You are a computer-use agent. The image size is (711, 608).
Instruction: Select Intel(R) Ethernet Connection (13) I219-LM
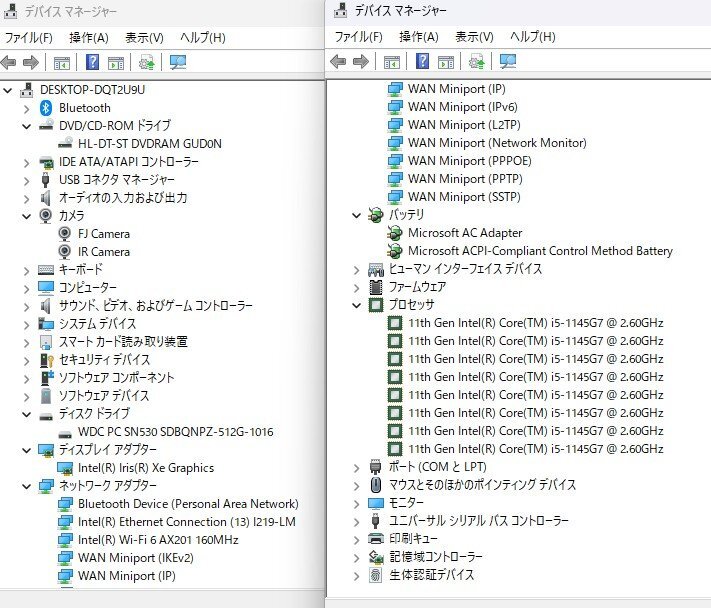click(187, 522)
